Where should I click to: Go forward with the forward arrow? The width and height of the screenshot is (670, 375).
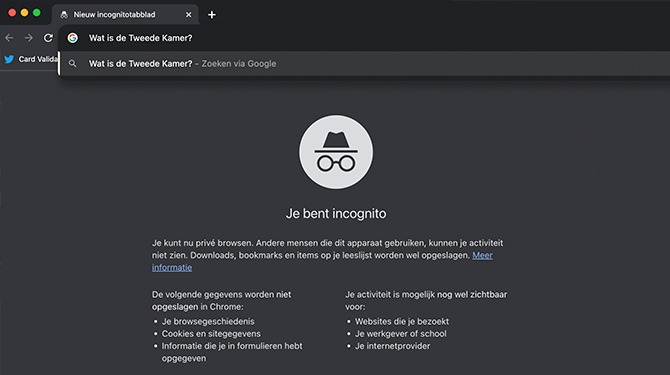[29, 38]
